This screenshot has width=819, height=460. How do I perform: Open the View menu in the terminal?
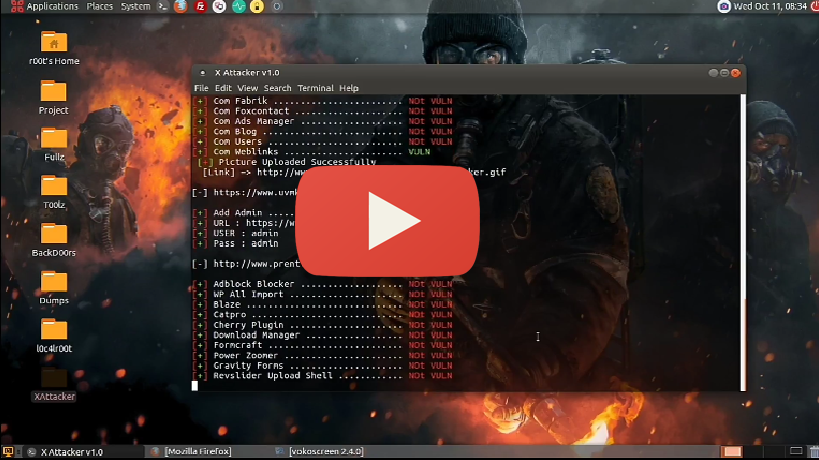[x=248, y=88]
